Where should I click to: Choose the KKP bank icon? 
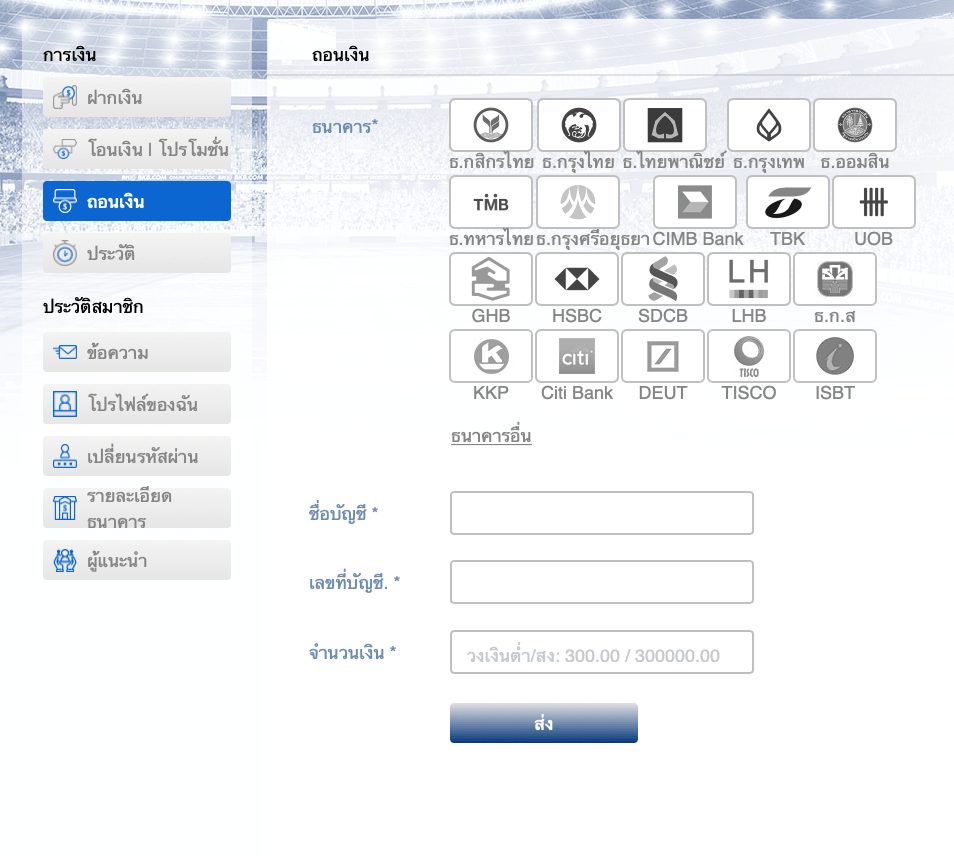491,356
